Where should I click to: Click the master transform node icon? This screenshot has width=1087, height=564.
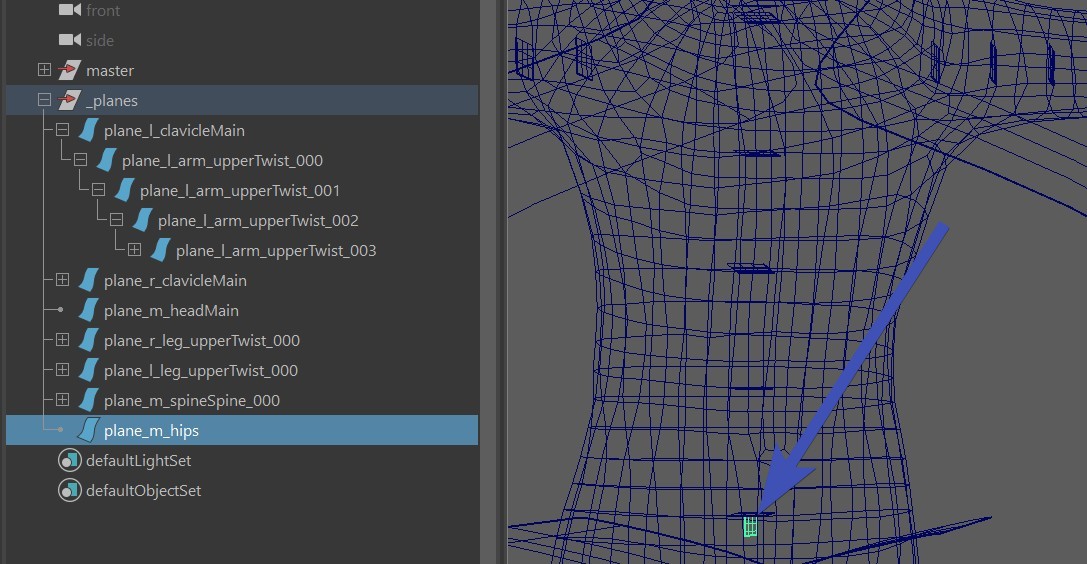[69, 70]
